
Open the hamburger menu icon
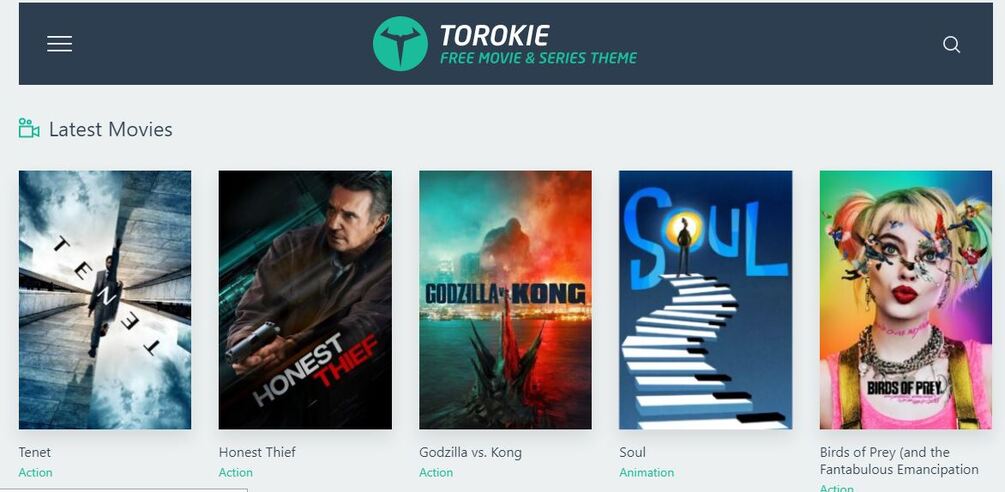pos(60,44)
